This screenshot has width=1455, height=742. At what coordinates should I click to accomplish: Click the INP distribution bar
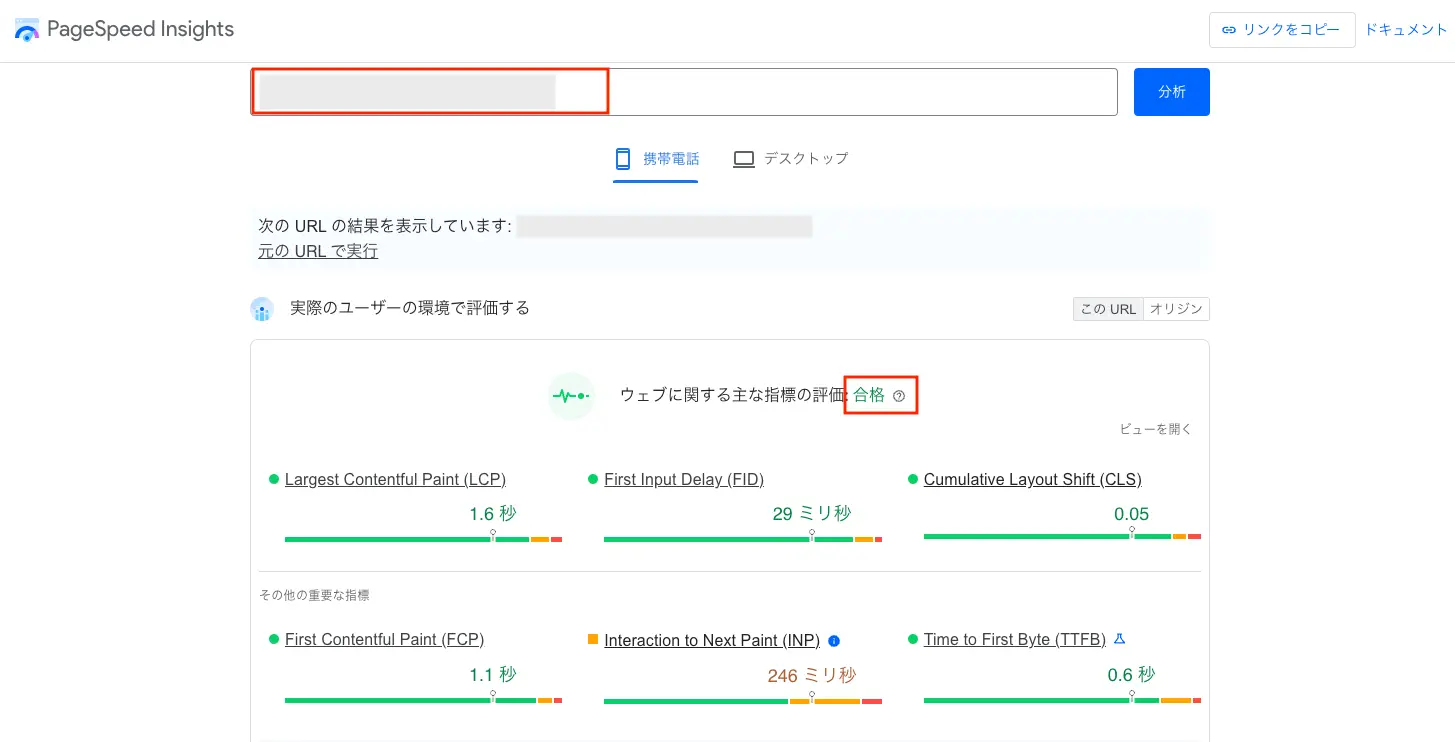click(x=743, y=701)
